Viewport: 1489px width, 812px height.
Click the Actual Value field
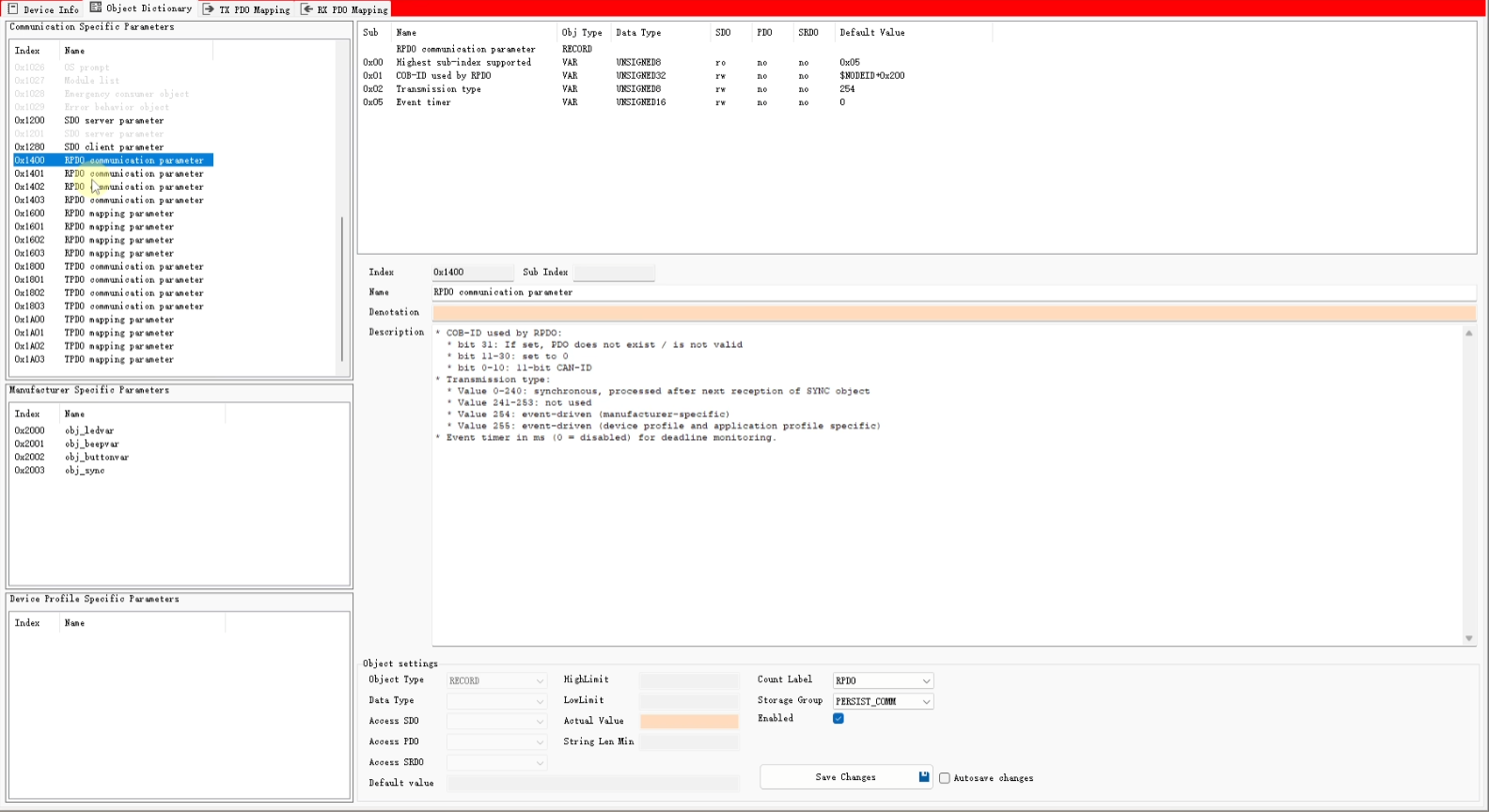689,722
